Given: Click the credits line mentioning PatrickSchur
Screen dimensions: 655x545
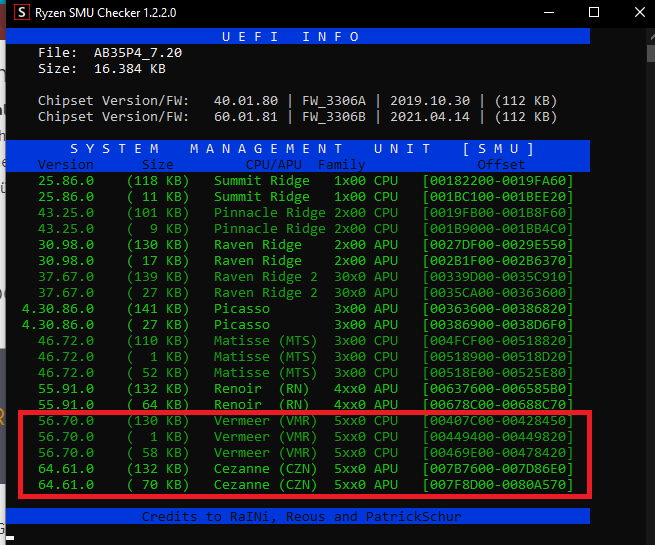Looking at the screenshot, I should (302, 517).
